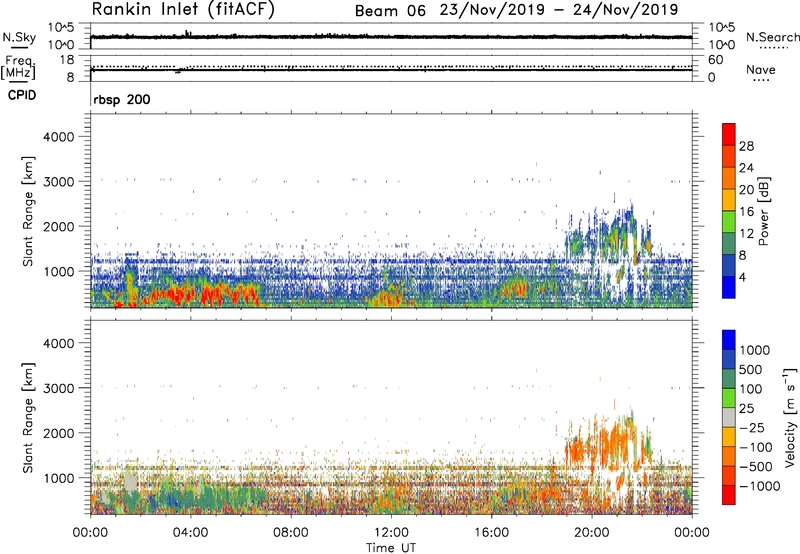
Task: Click the "-25" label on the velocity colorbar
Action: [x=752, y=428]
